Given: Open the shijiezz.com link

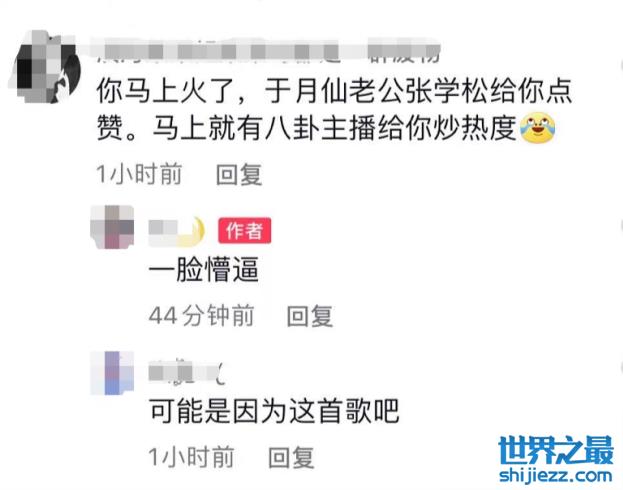Looking at the screenshot, I should [x=555, y=475].
